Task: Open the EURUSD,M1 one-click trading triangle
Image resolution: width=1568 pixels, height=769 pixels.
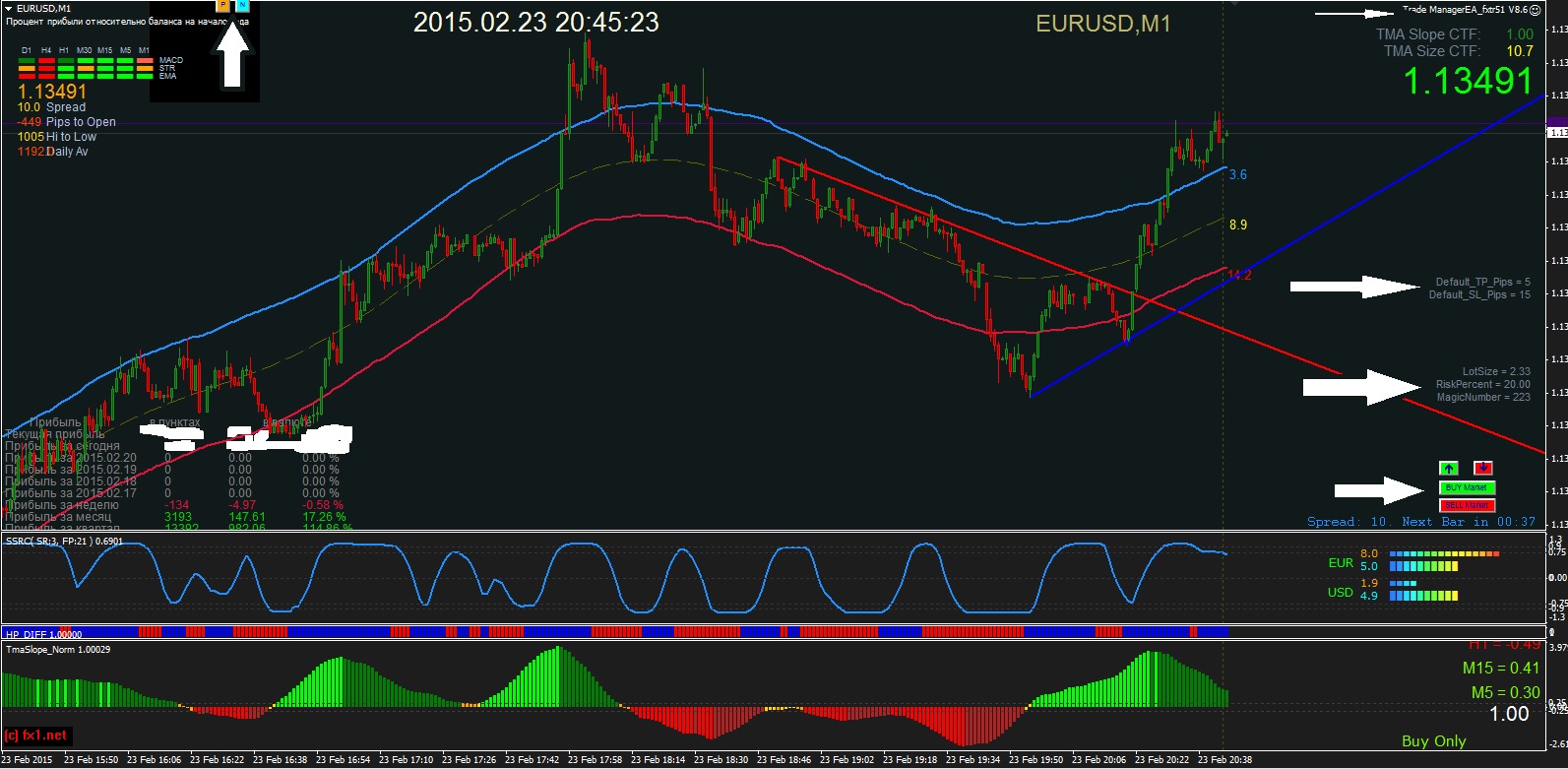Action: click(9, 8)
